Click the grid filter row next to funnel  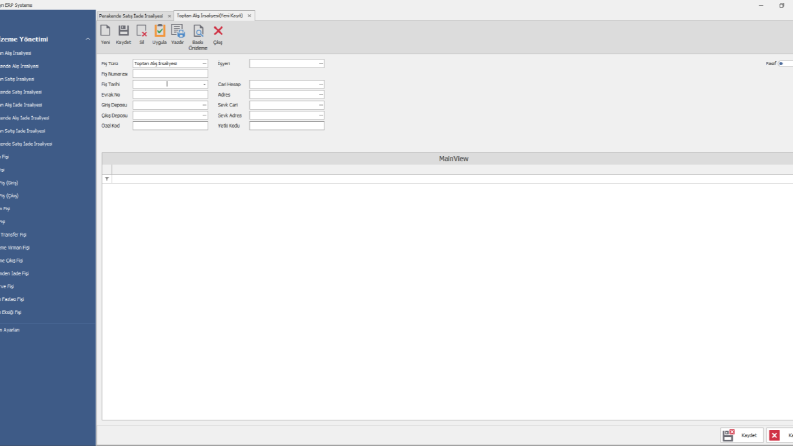click(452, 179)
